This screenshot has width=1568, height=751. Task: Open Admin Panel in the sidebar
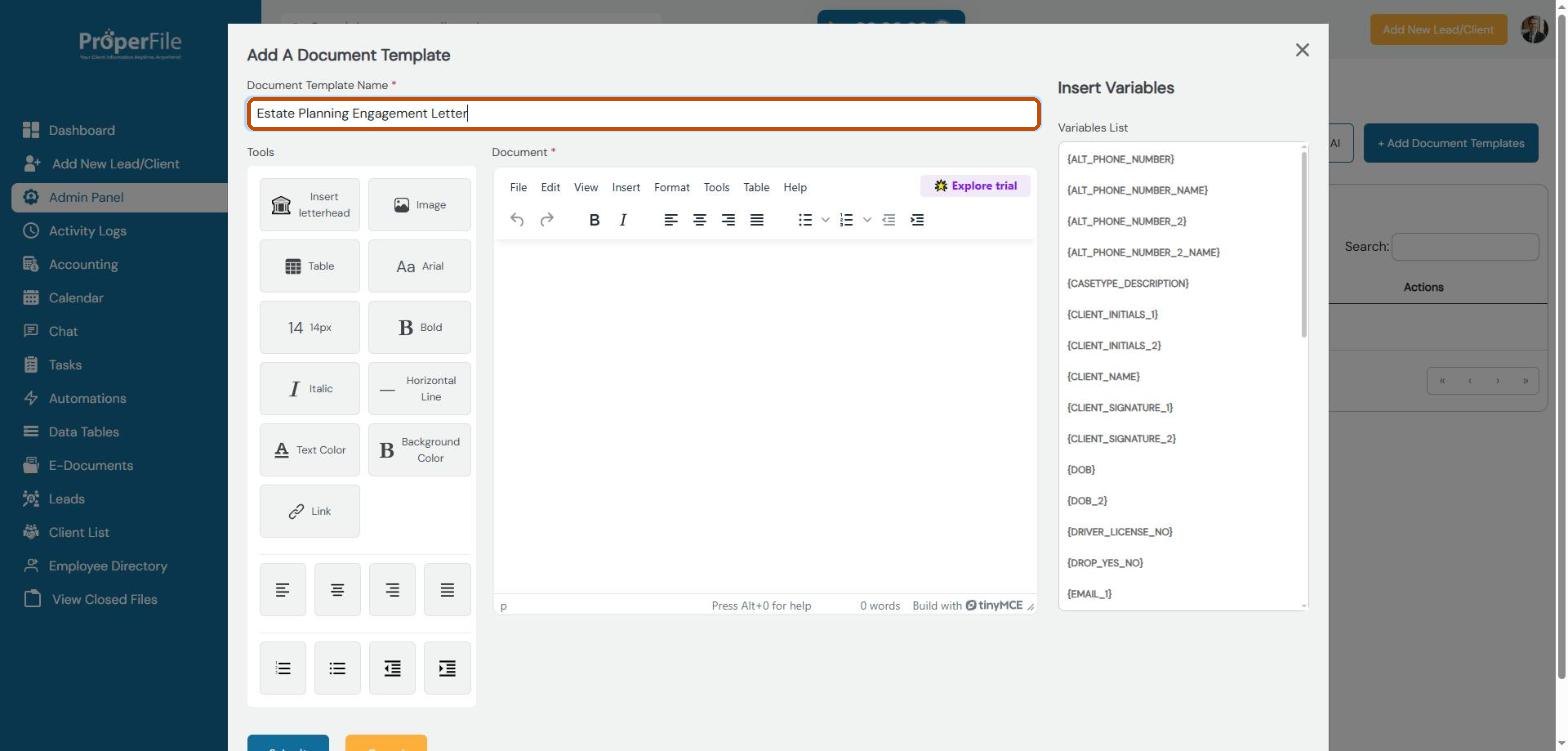pyautogui.click(x=120, y=198)
